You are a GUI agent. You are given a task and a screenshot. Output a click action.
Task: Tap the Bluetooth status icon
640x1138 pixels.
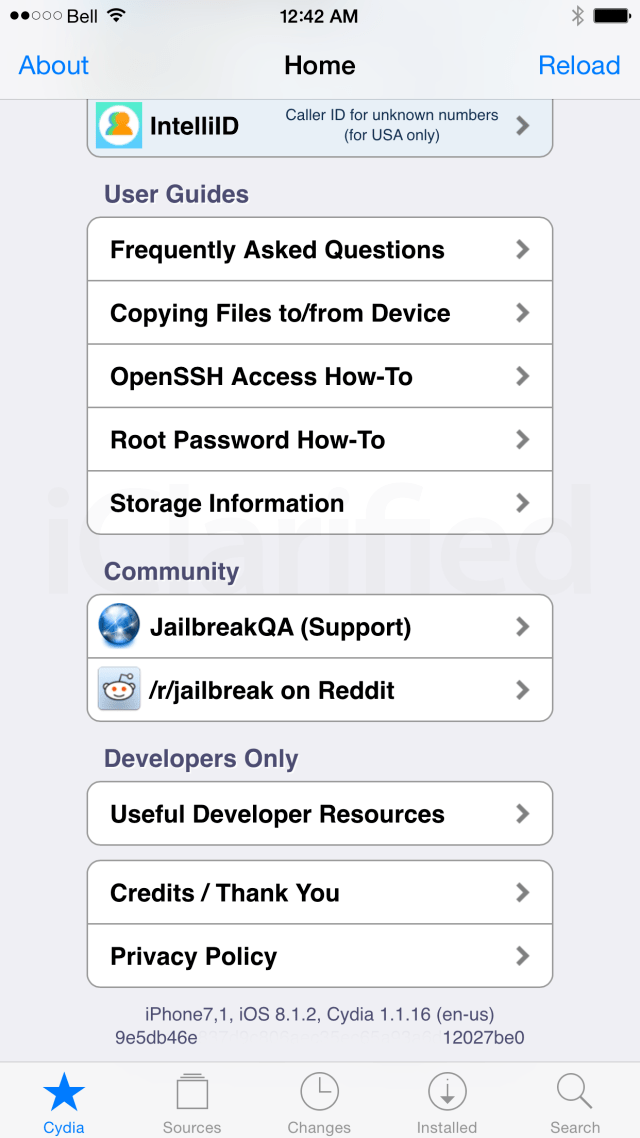click(x=577, y=16)
